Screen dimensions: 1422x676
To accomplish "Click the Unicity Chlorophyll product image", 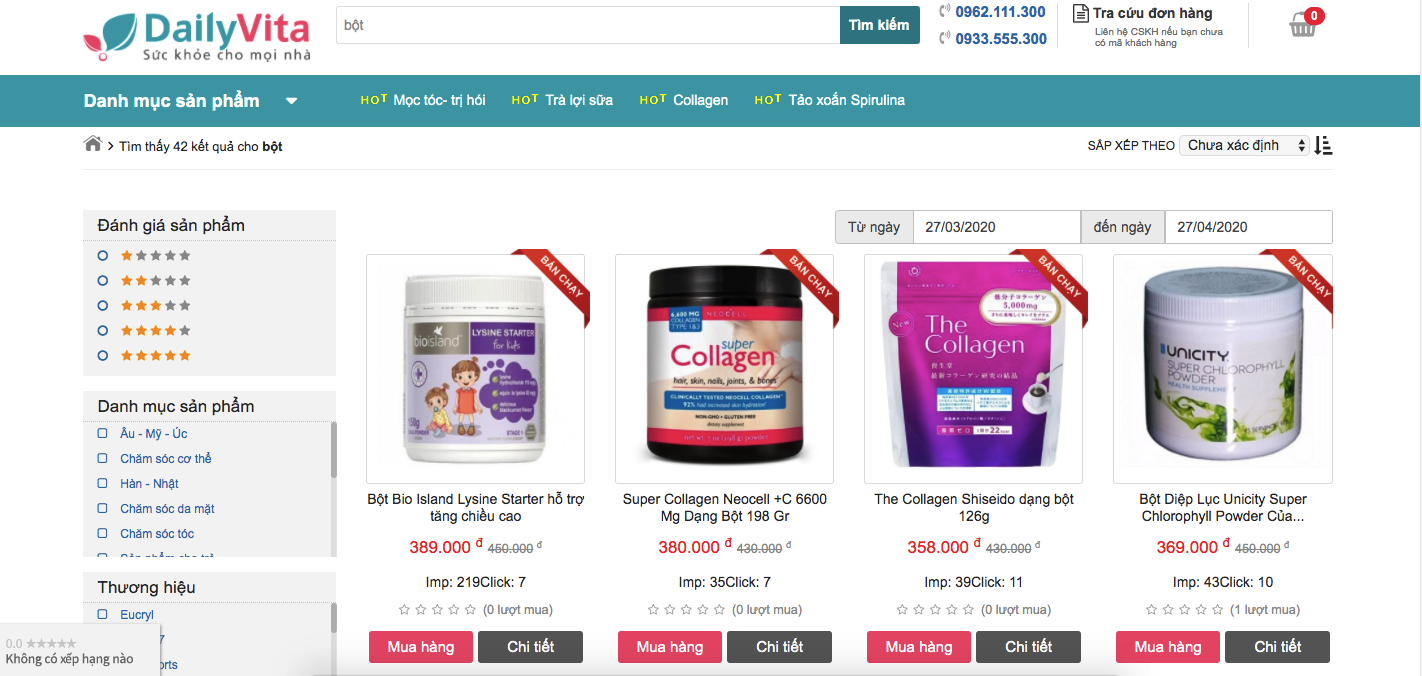I will click(x=1223, y=369).
